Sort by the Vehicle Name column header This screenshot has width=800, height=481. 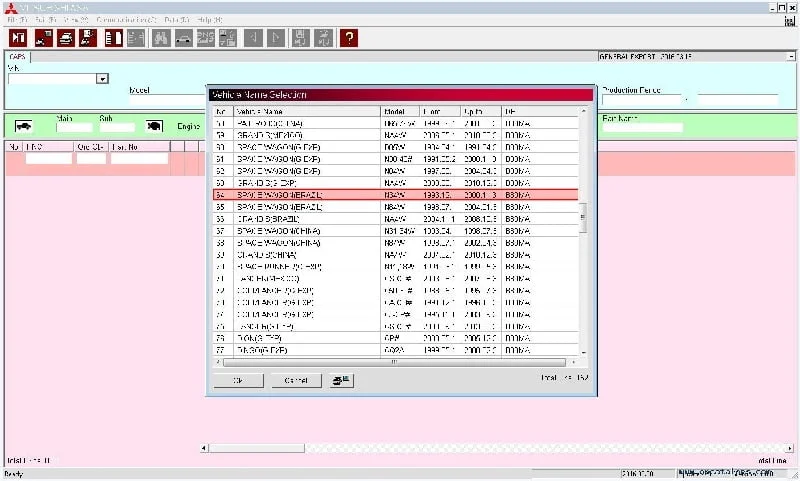tap(307, 111)
